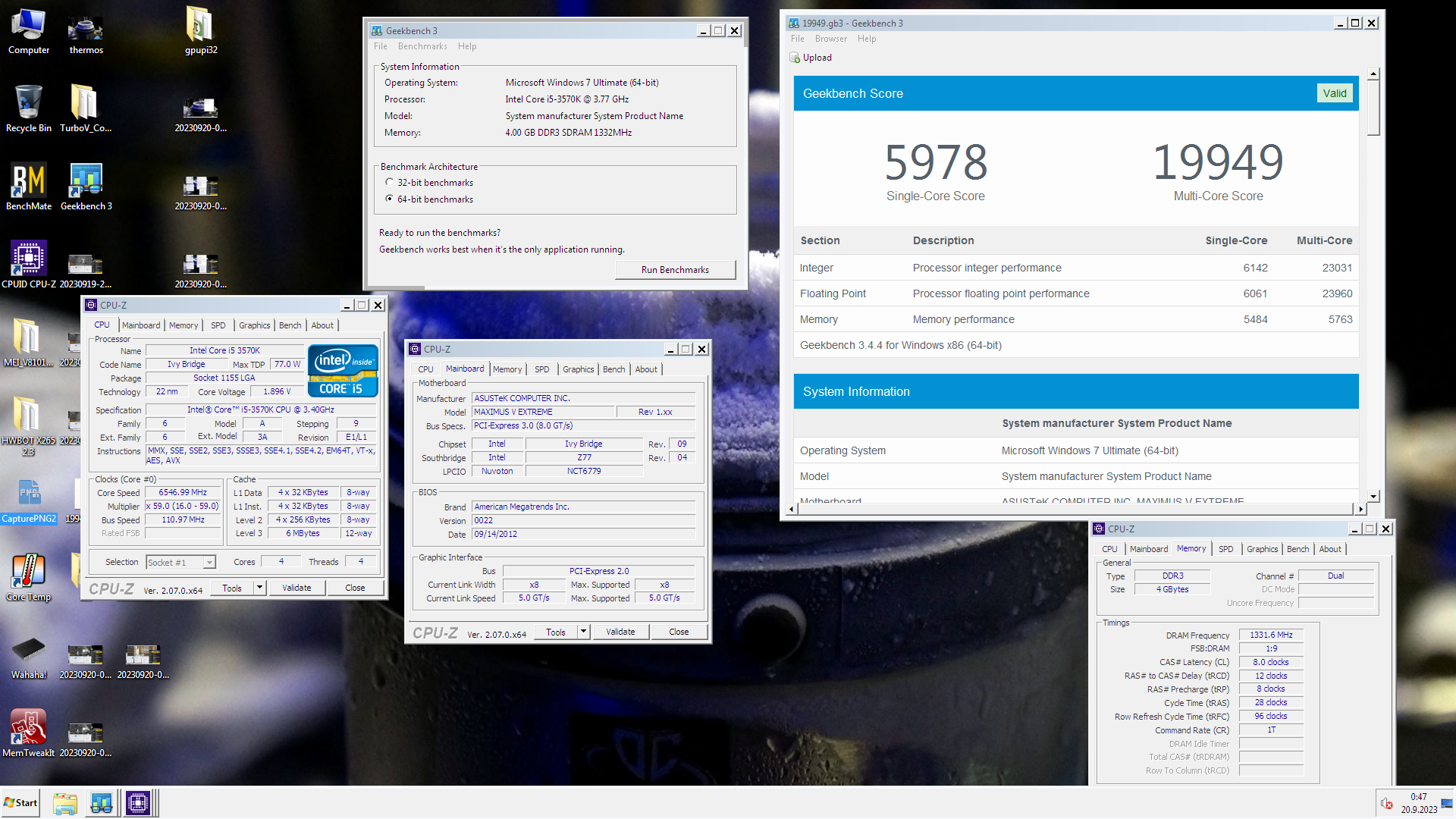Screen dimensions: 1456x819
Task: Click the BIOS Date value 09/14/2012
Action: point(584,535)
